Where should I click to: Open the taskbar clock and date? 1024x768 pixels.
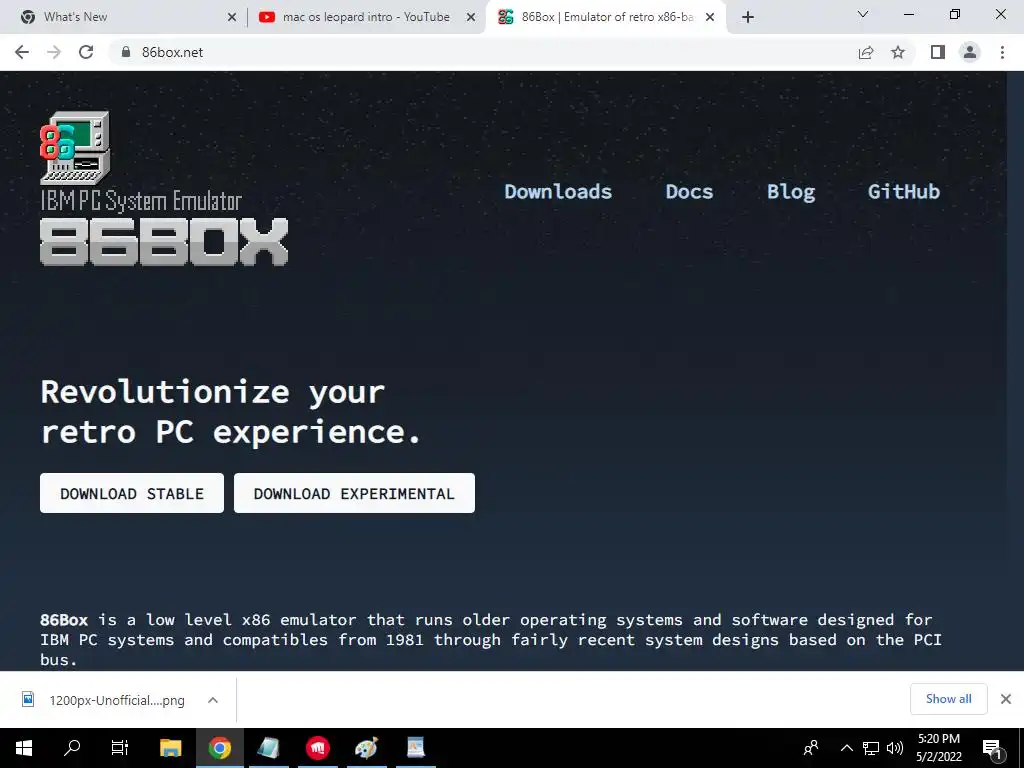[x=939, y=748]
